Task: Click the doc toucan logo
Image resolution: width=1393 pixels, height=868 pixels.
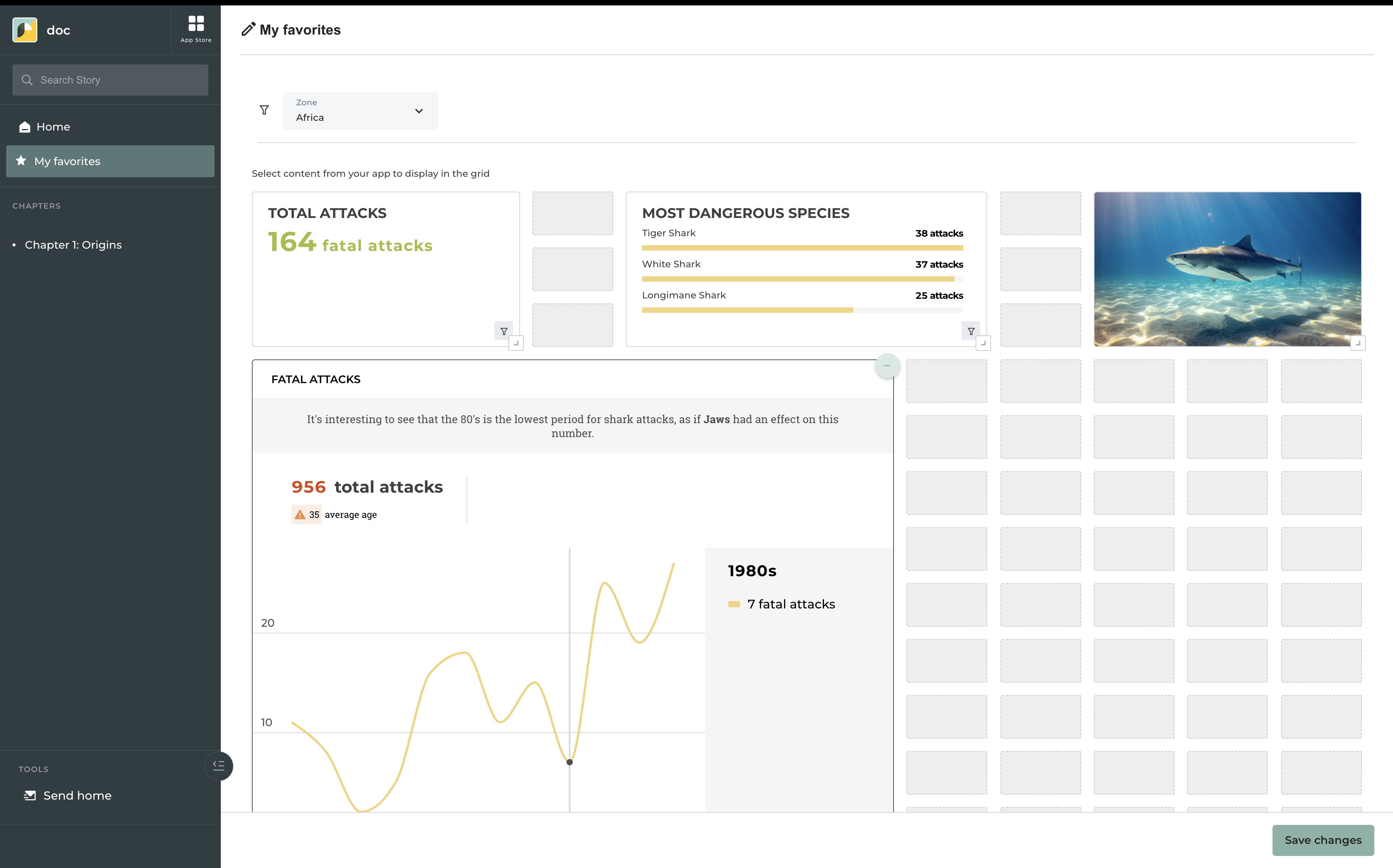Action: [25, 30]
